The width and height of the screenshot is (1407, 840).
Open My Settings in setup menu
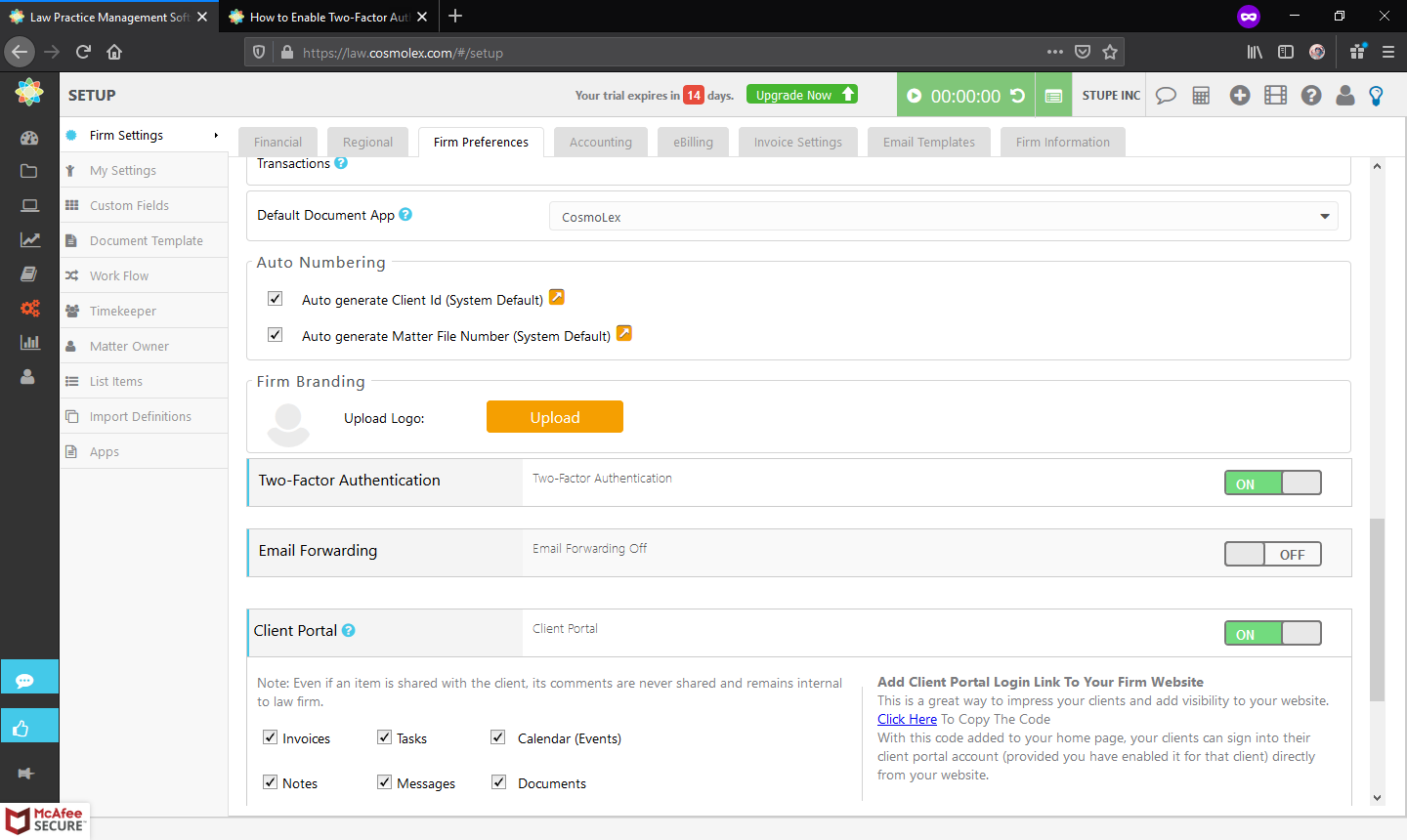(x=144, y=170)
